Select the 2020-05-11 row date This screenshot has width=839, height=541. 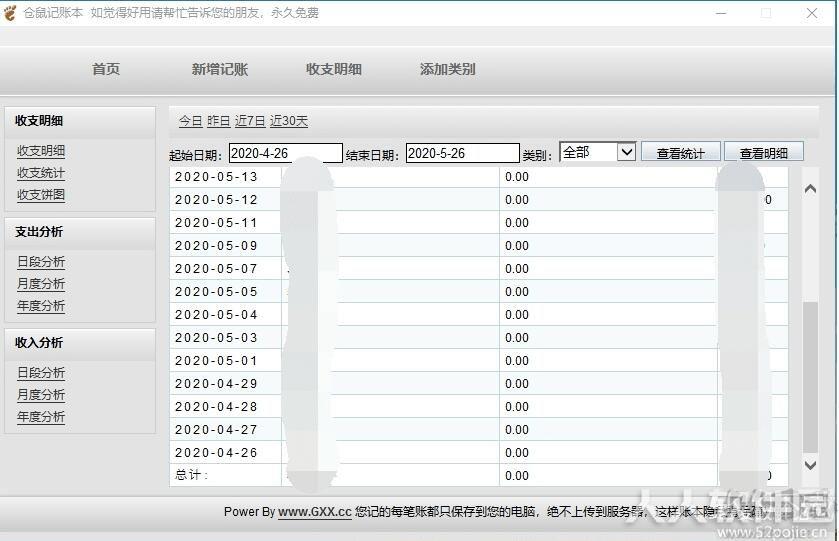[x=216, y=223]
